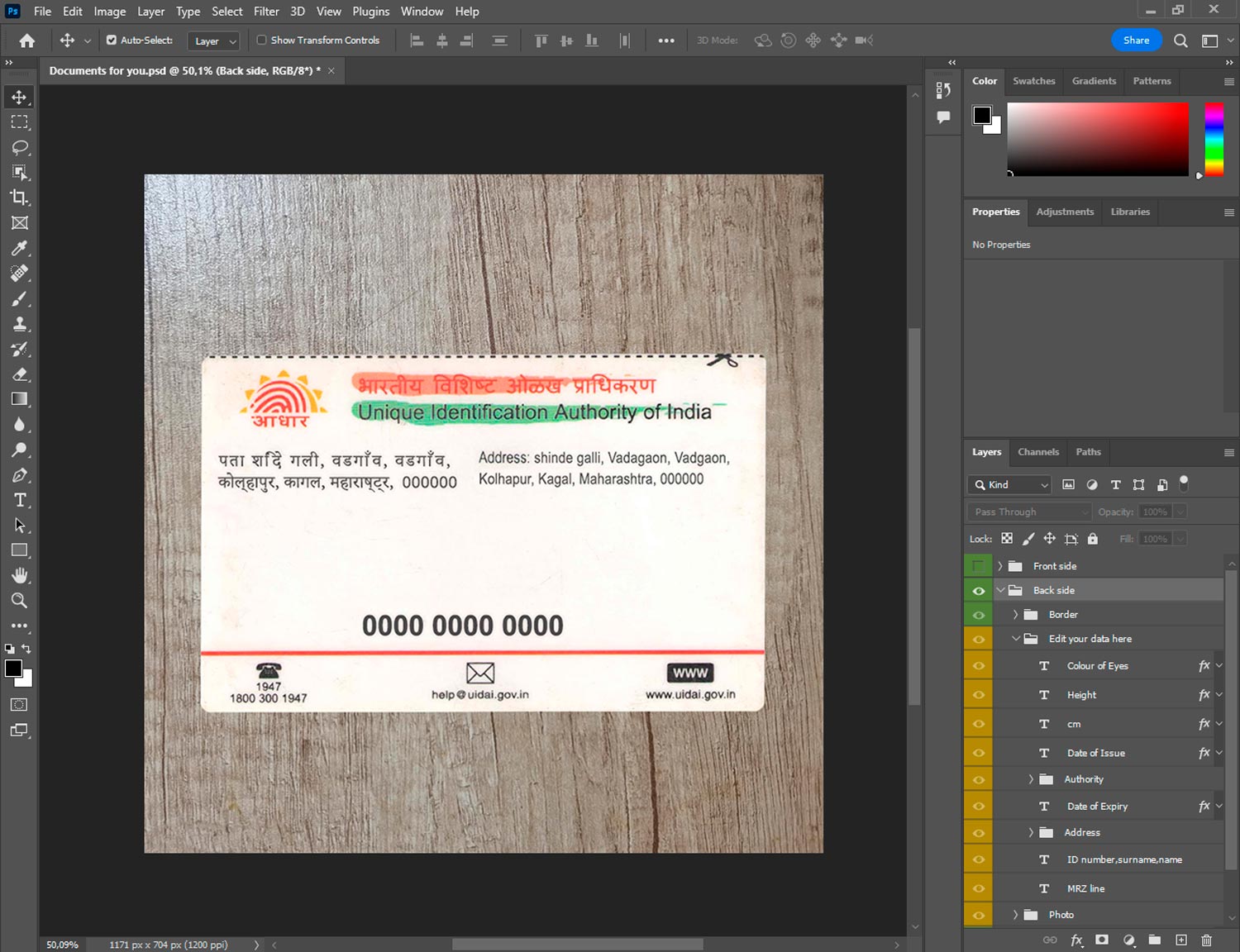The image size is (1240, 952).
Task: Expand the Front side group
Action: tap(1000, 566)
